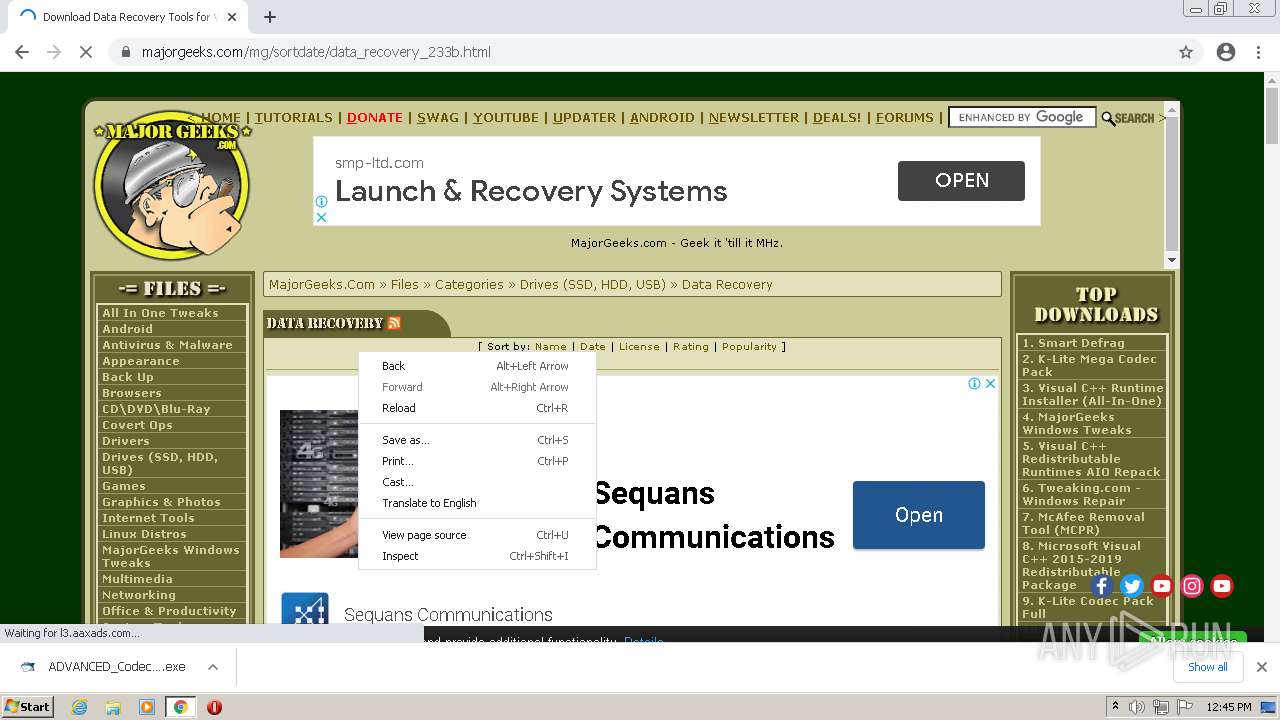This screenshot has height=720, width=1280.
Task: Choose Inspect from the context menu
Action: tap(477, 556)
